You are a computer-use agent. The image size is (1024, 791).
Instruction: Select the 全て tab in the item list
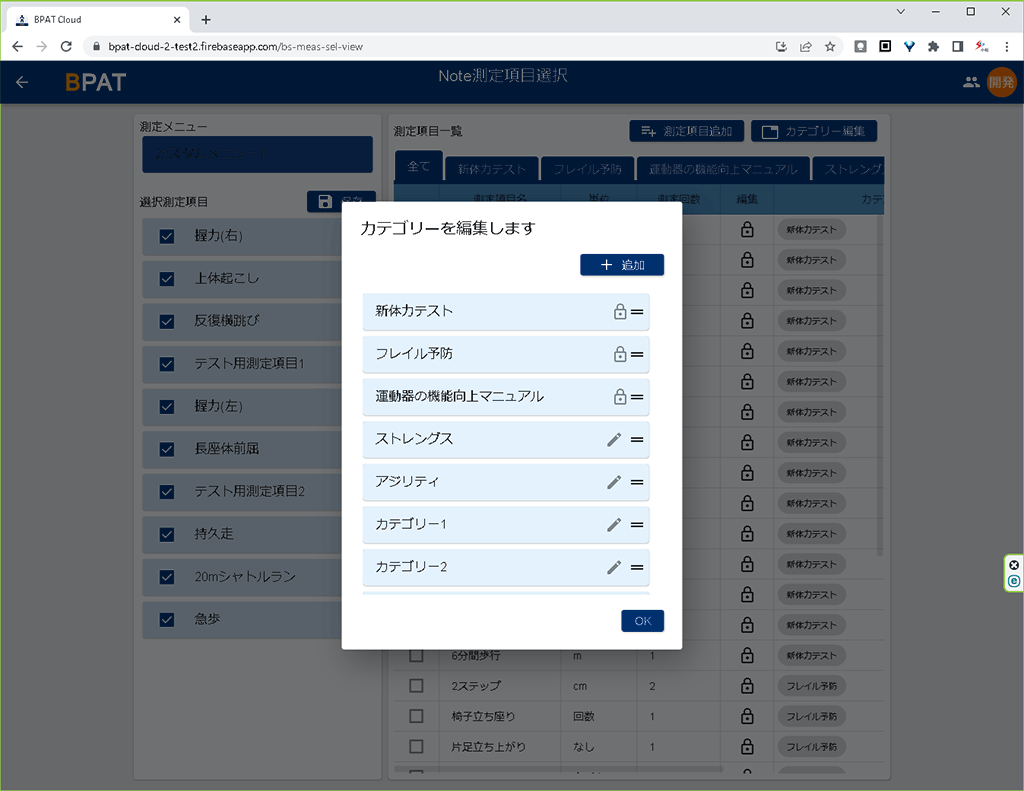(418, 166)
